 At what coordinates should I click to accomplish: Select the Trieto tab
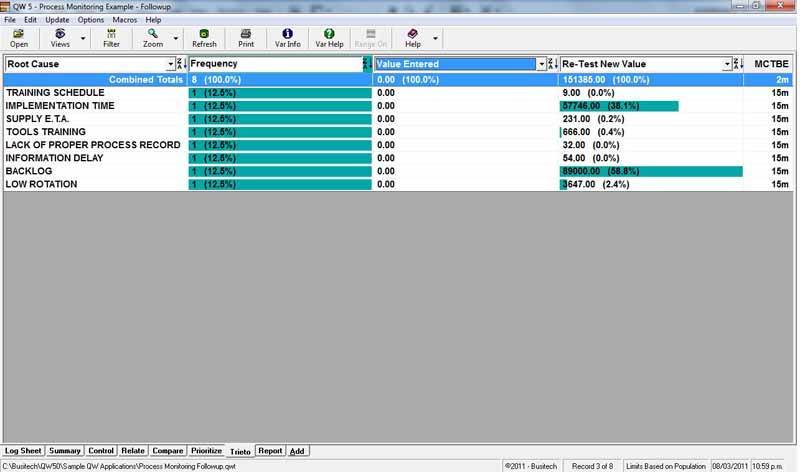[240, 452]
